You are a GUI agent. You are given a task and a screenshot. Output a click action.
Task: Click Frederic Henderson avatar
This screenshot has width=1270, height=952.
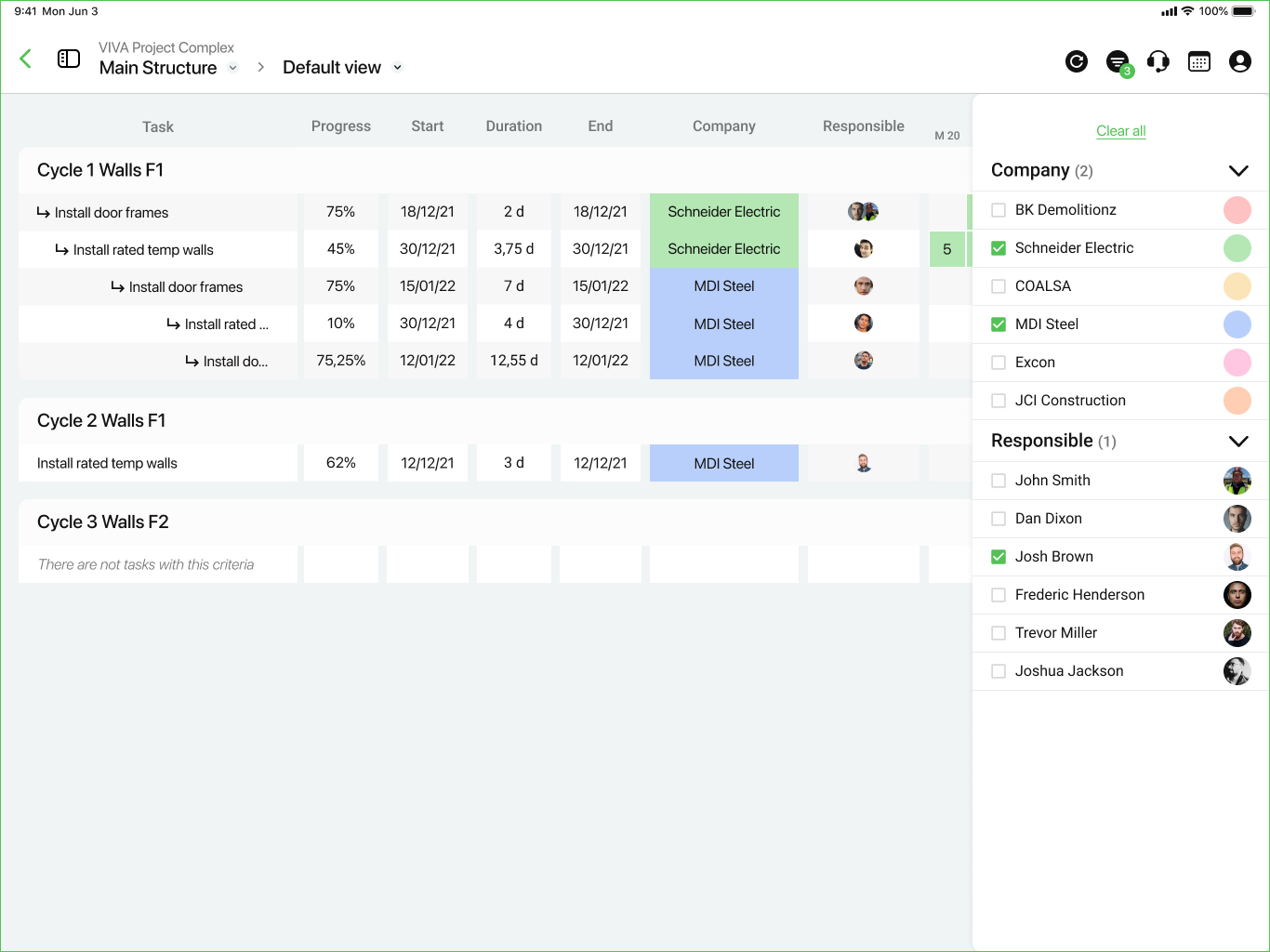pyautogui.click(x=1237, y=595)
